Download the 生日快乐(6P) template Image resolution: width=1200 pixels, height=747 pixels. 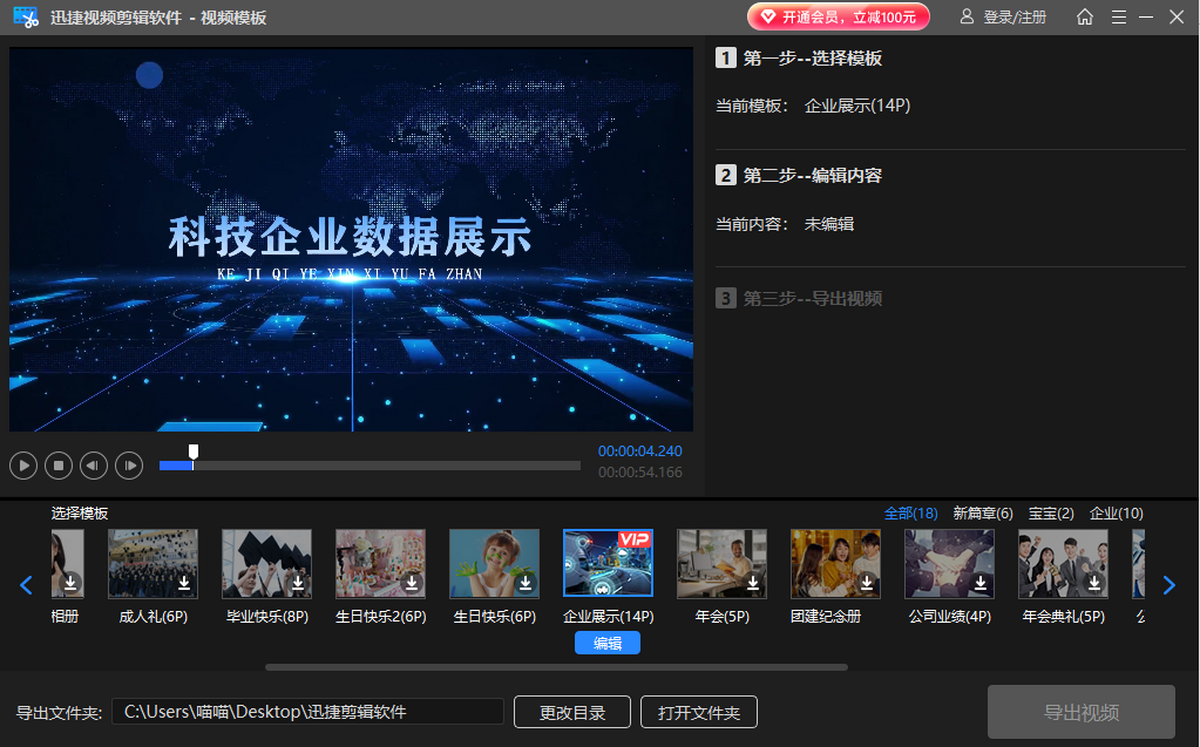coord(526,583)
